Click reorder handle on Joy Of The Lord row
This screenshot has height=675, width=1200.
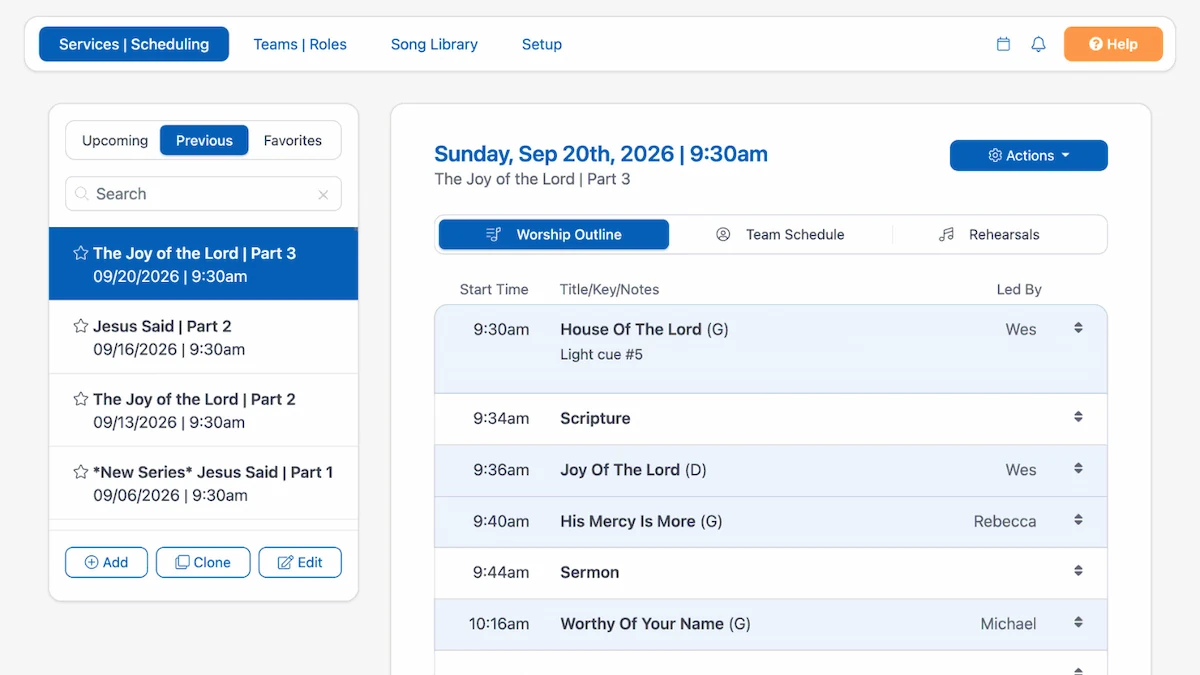tap(1078, 468)
